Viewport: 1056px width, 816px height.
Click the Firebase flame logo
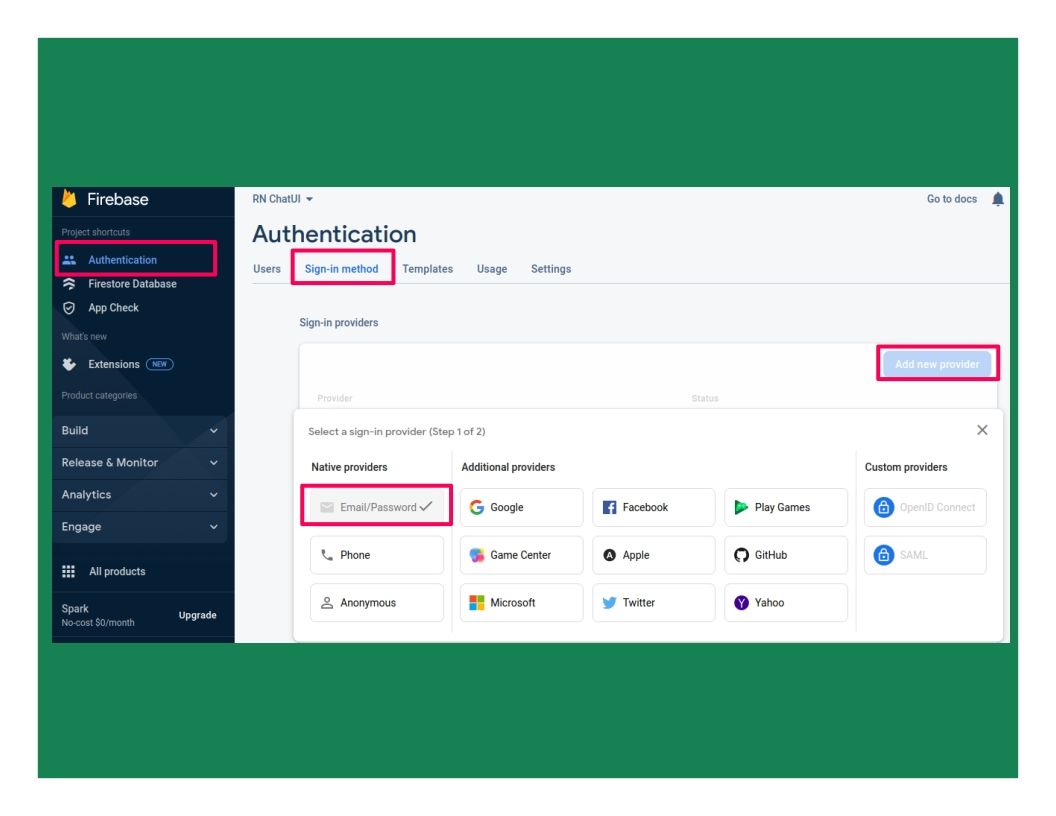69,199
